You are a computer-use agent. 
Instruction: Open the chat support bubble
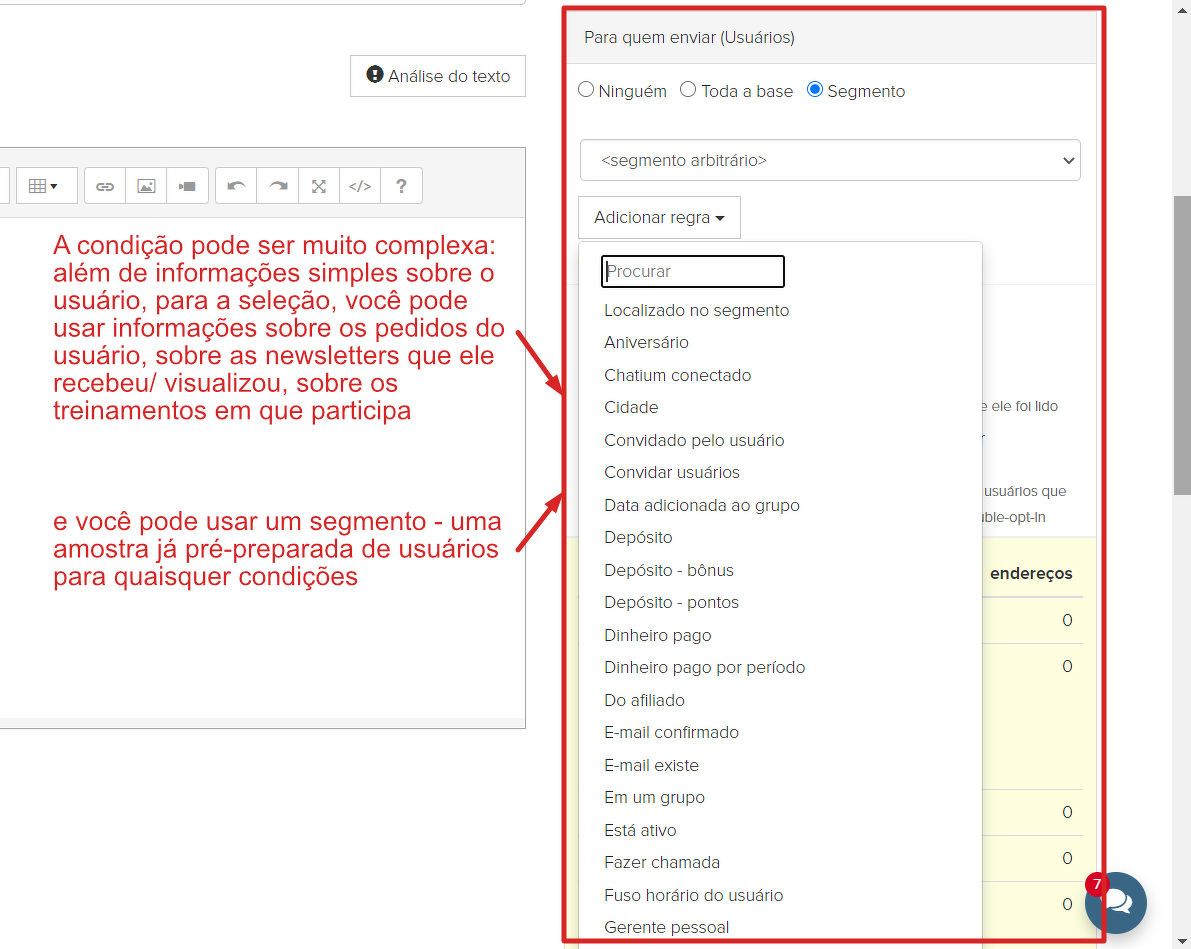1116,903
